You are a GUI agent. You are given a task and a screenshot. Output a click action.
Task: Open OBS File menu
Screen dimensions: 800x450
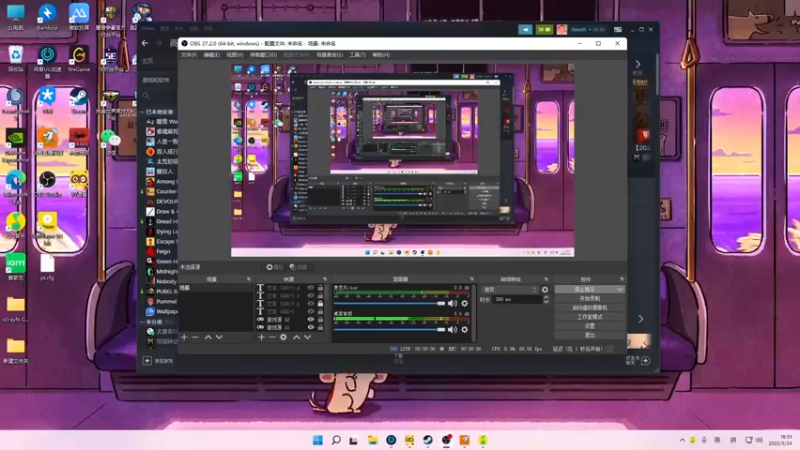[x=189, y=55]
